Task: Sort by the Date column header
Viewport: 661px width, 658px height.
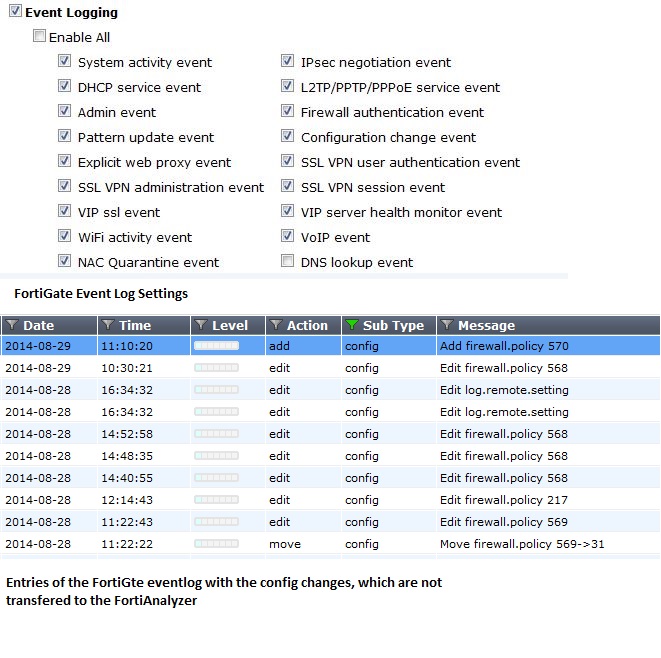Action: [39, 325]
